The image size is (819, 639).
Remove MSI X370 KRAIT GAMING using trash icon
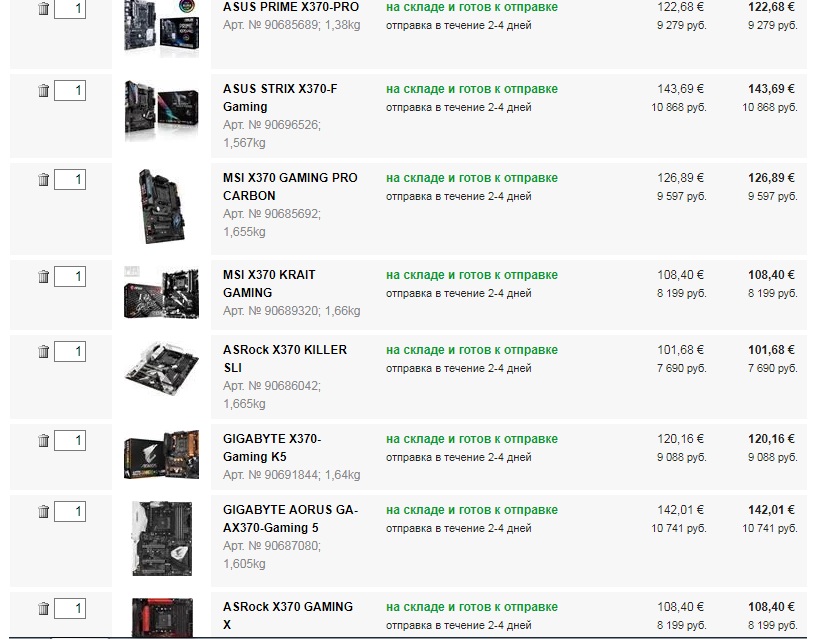point(44,276)
